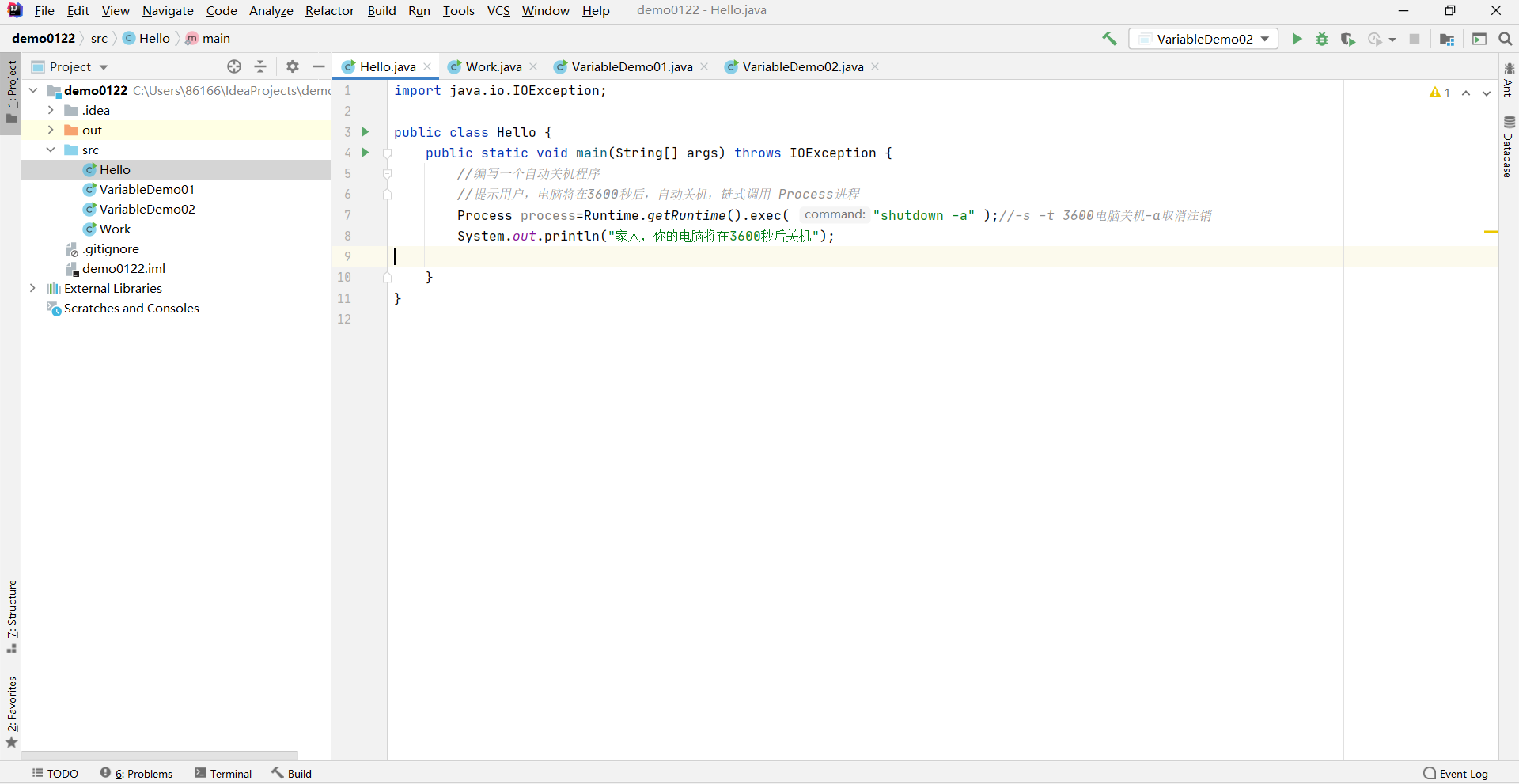Expand the .idea folder
Screen dimensions: 1519x784
click(51, 110)
